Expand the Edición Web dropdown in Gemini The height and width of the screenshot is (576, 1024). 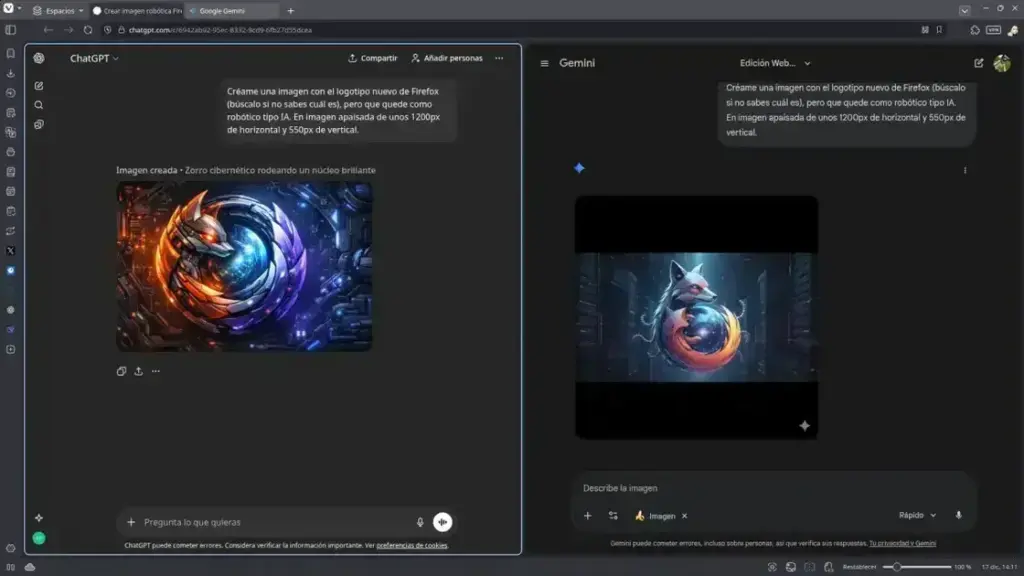[x=775, y=63]
